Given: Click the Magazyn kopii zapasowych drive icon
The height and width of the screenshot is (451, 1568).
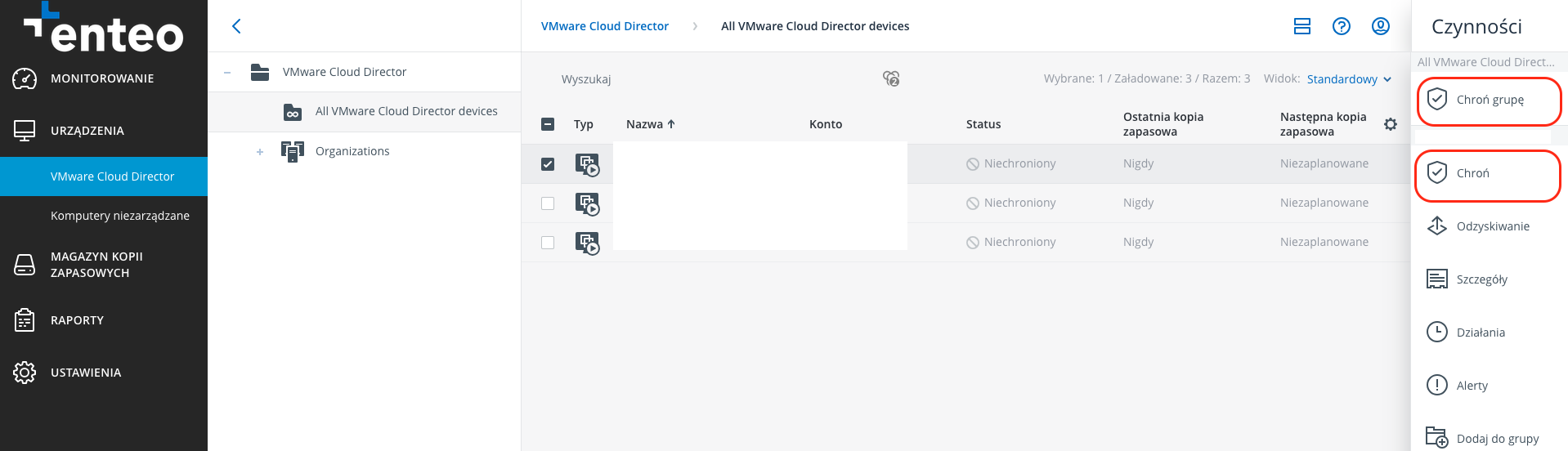Looking at the screenshot, I should [x=25, y=265].
